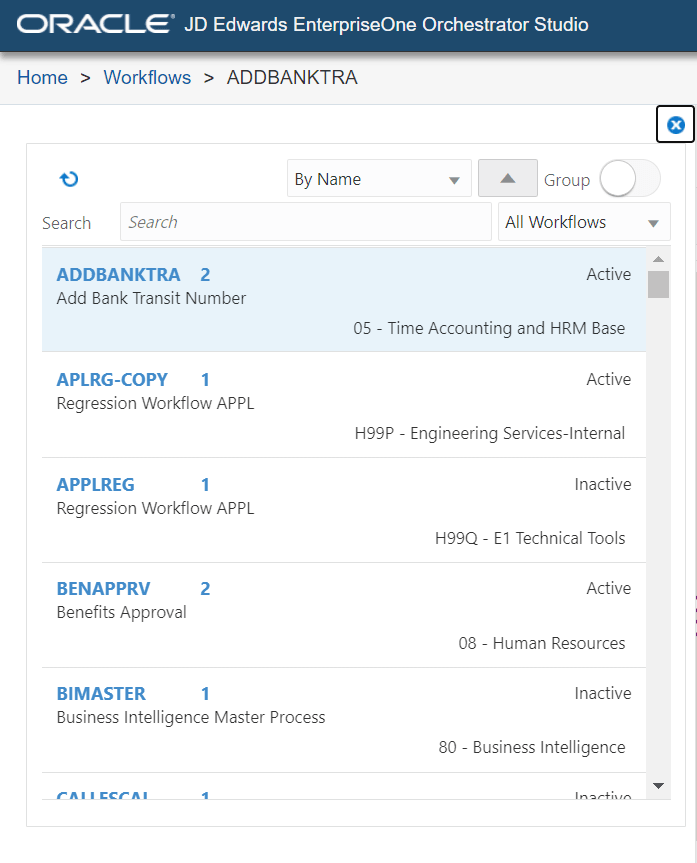The width and height of the screenshot is (697, 863).
Task: Expand the All Workflows filter dropdown
Action: [x=583, y=222]
